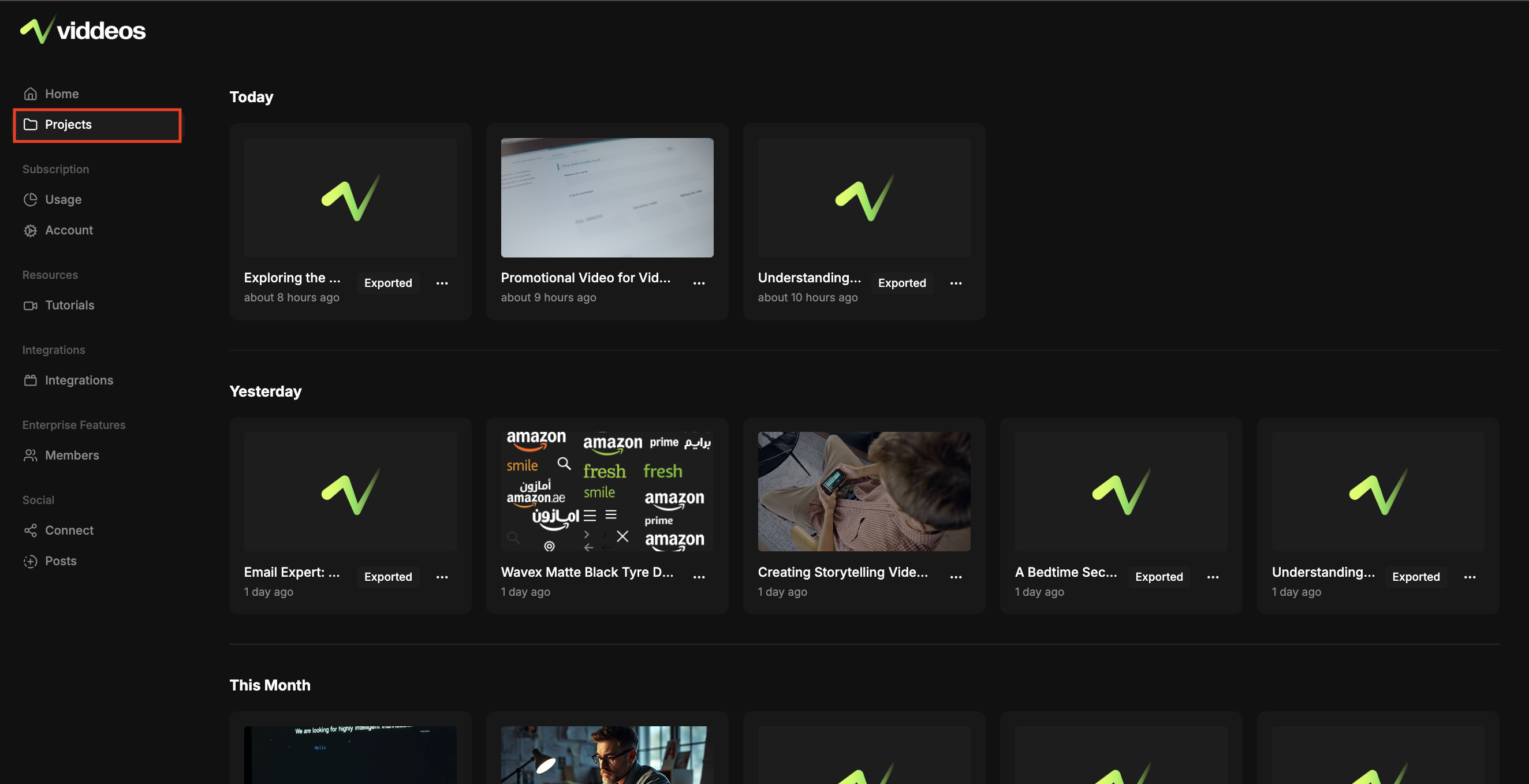This screenshot has width=1529, height=784.
Task: Open Home from the sidebar
Action: pos(61,94)
